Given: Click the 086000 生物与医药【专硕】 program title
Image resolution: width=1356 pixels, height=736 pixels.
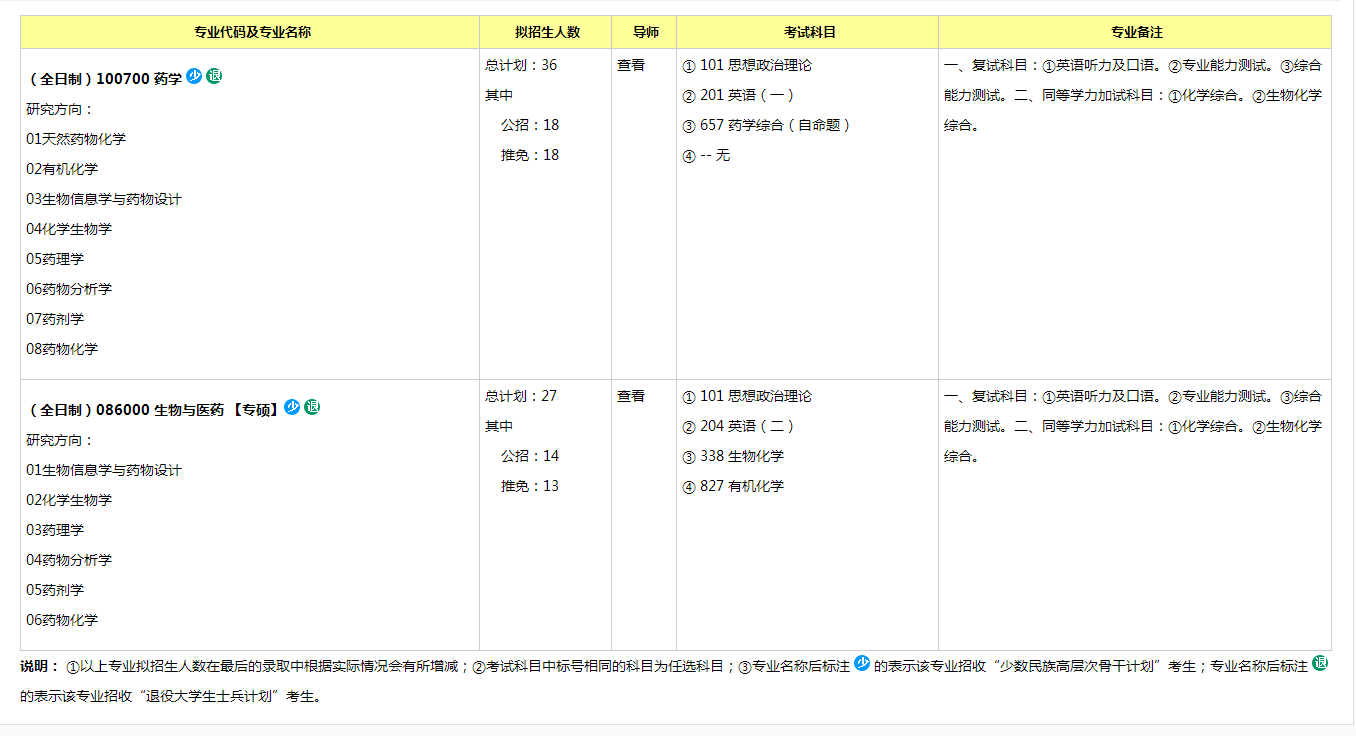Looking at the screenshot, I should [x=154, y=409].
